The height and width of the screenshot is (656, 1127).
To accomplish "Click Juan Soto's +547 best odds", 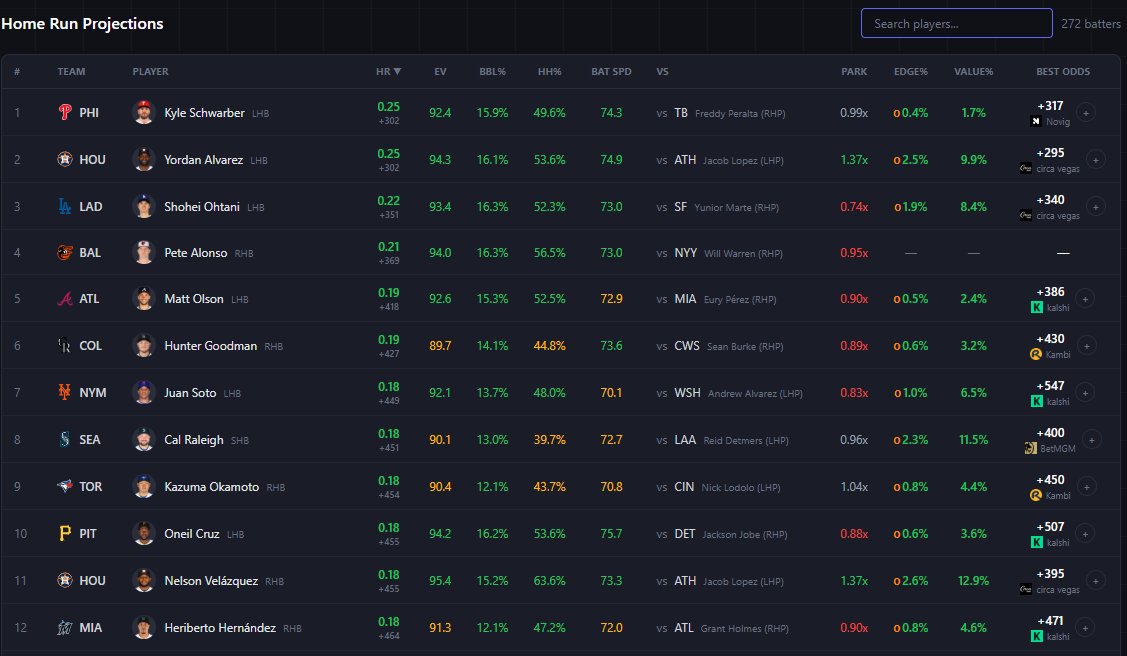I will (1050, 386).
